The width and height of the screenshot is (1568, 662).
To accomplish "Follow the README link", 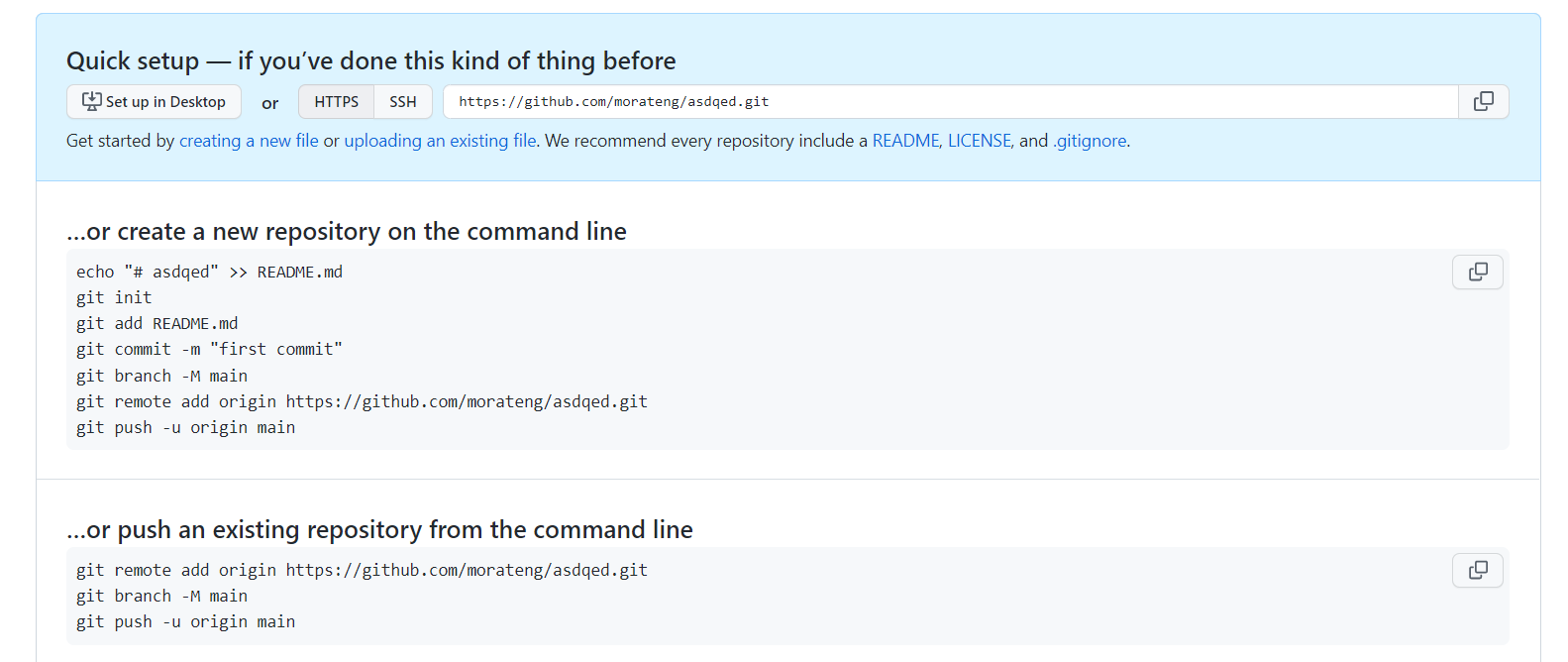I will pos(905,141).
